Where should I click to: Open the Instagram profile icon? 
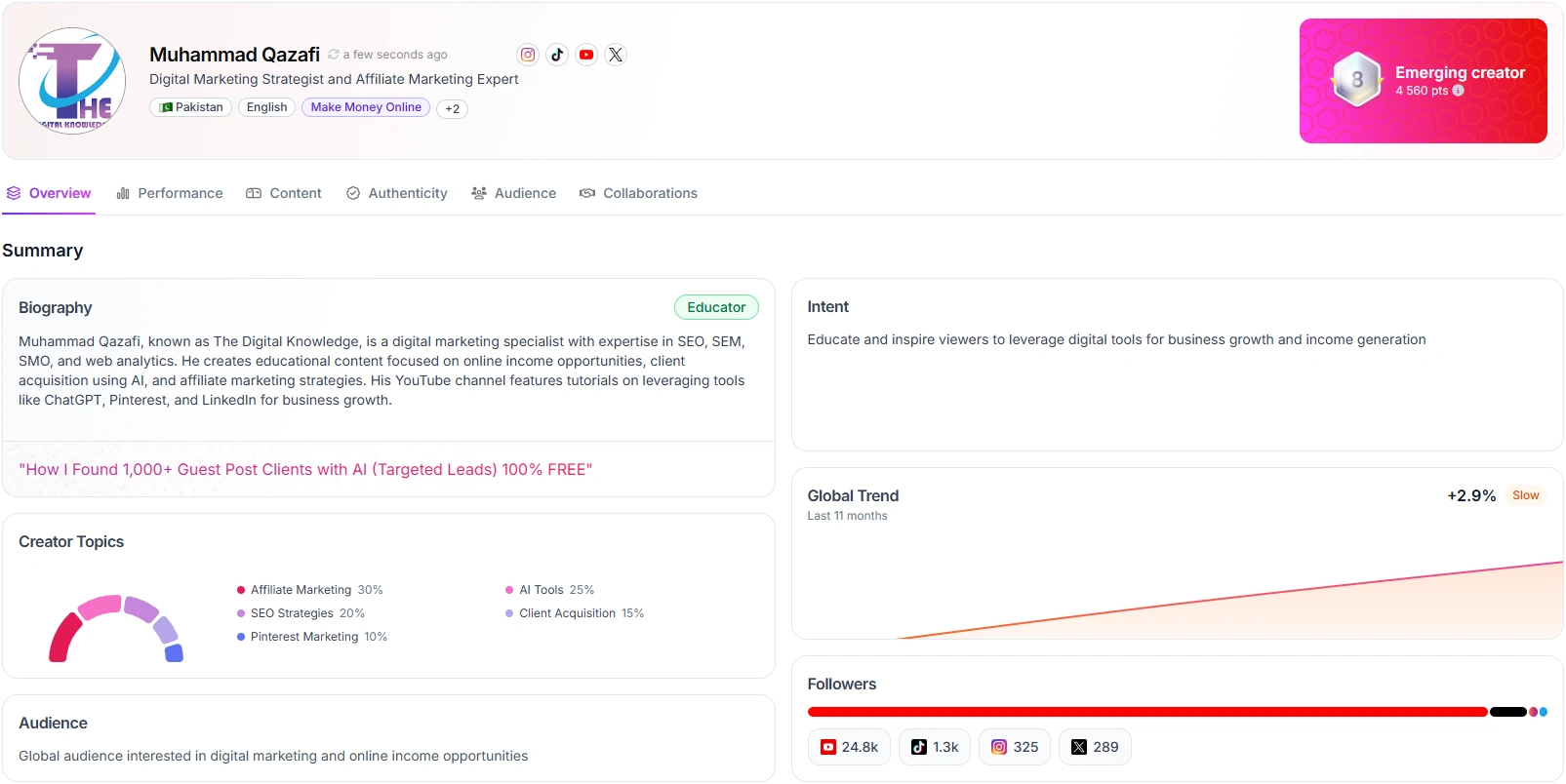pos(528,55)
